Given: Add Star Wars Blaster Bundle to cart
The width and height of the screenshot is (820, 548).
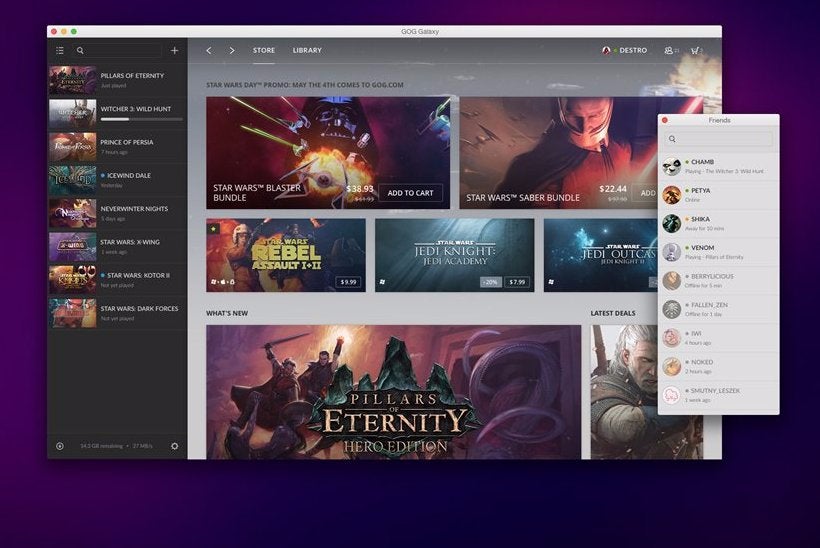Looking at the screenshot, I should point(411,193).
